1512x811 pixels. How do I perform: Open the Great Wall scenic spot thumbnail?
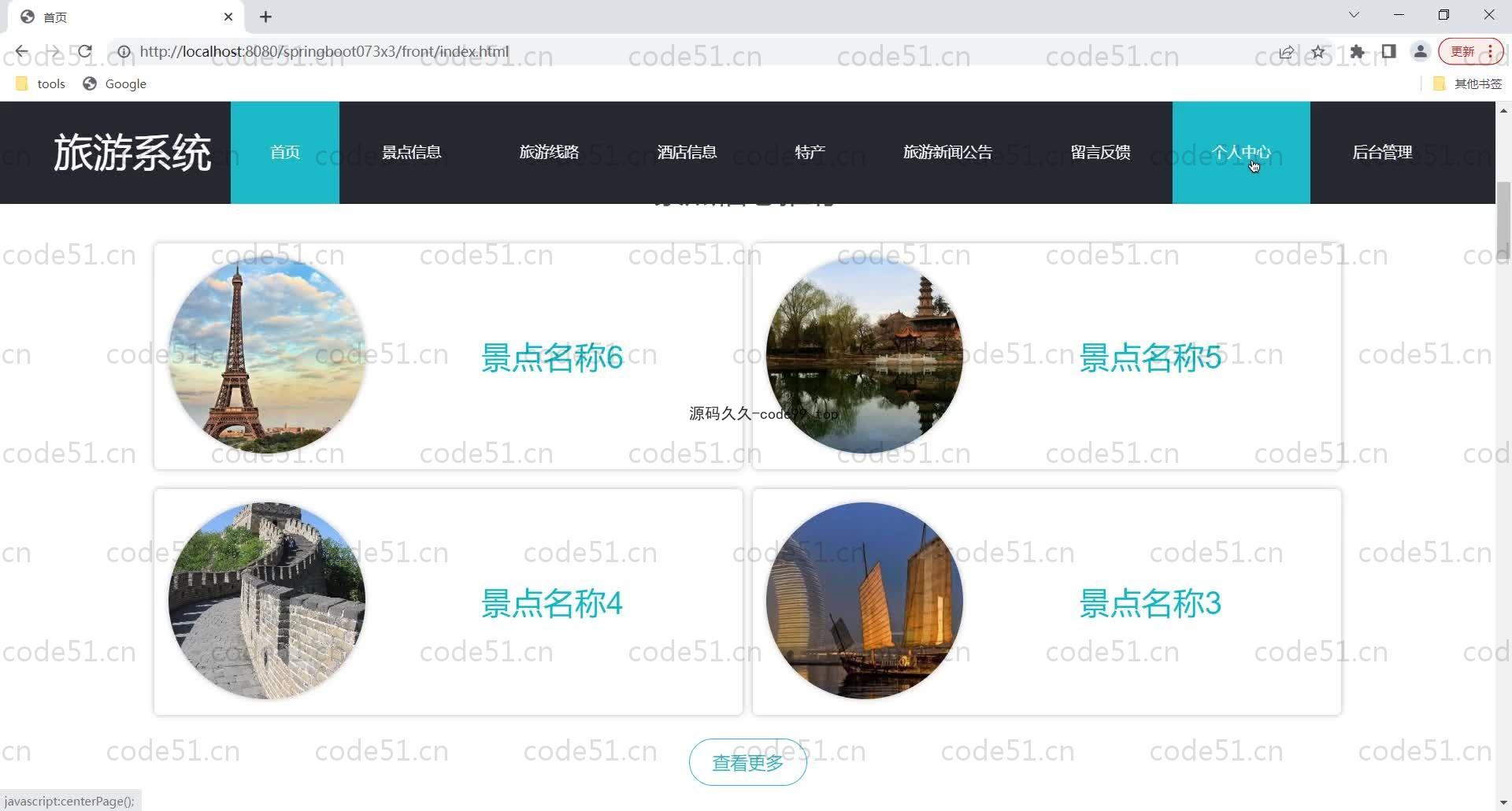[267, 601]
